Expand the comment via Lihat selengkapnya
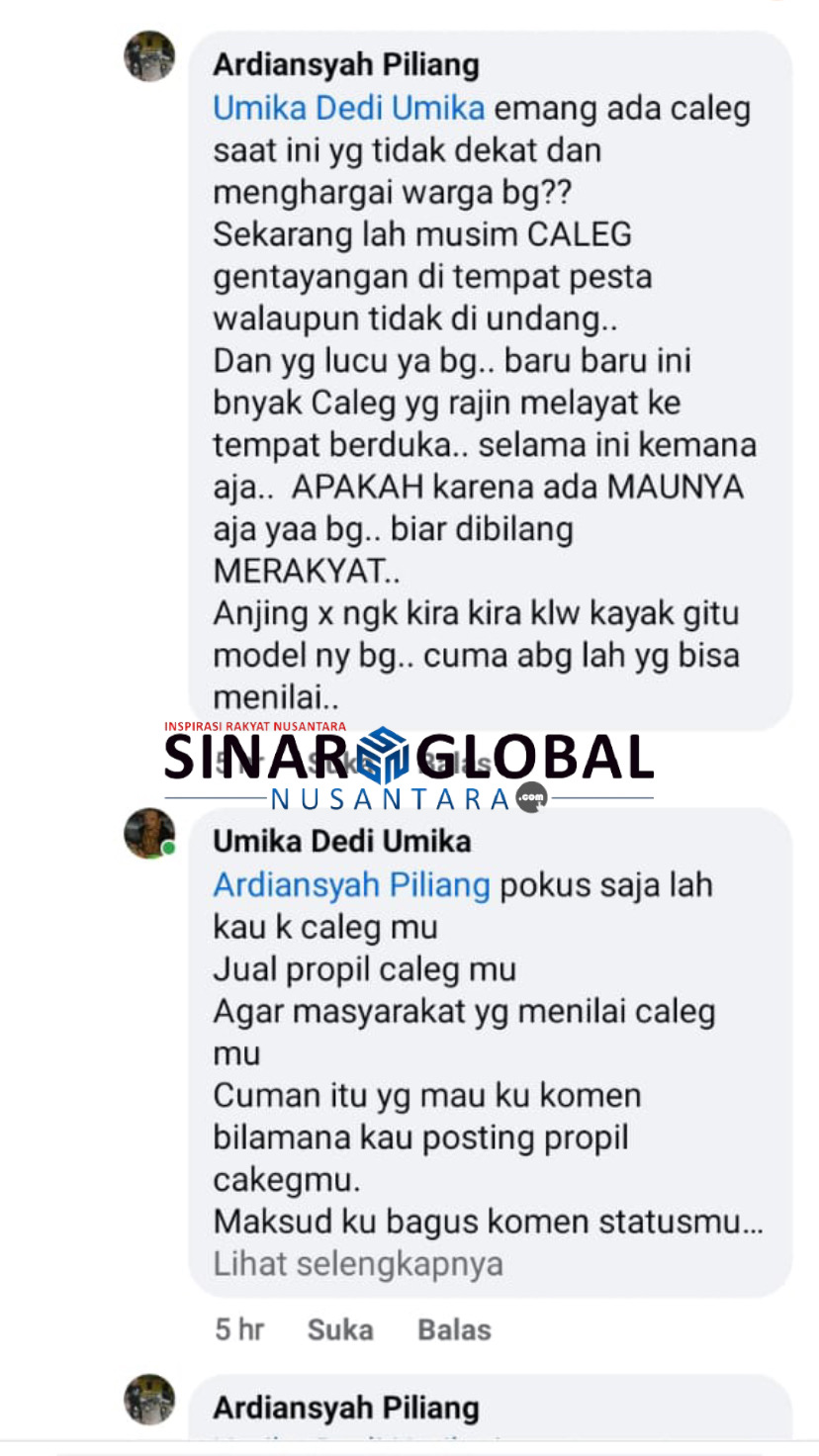Image resolution: width=819 pixels, height=1456 pixels. tap(358, 1263)
